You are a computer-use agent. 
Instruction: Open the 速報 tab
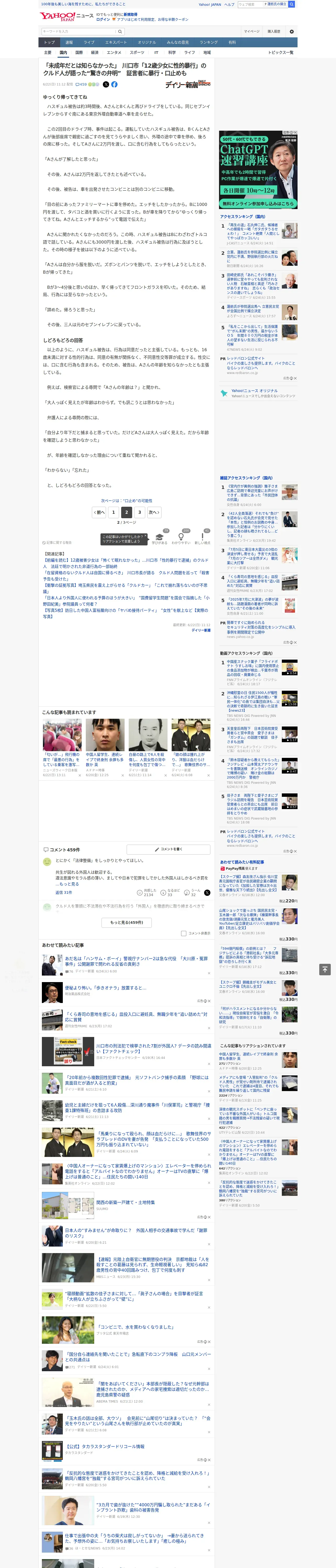[69, 43]
